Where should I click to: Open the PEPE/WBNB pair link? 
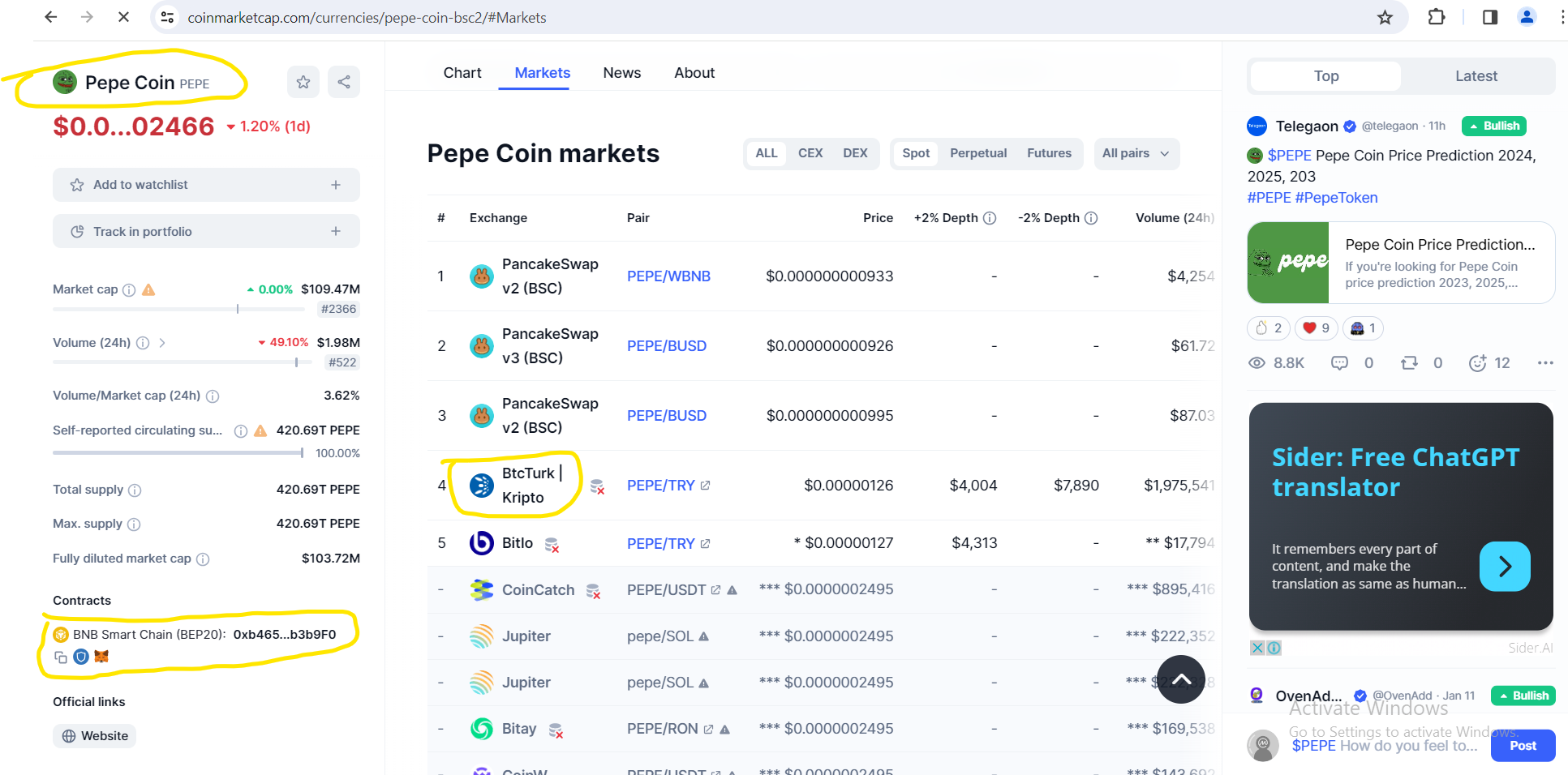[668, 276]
